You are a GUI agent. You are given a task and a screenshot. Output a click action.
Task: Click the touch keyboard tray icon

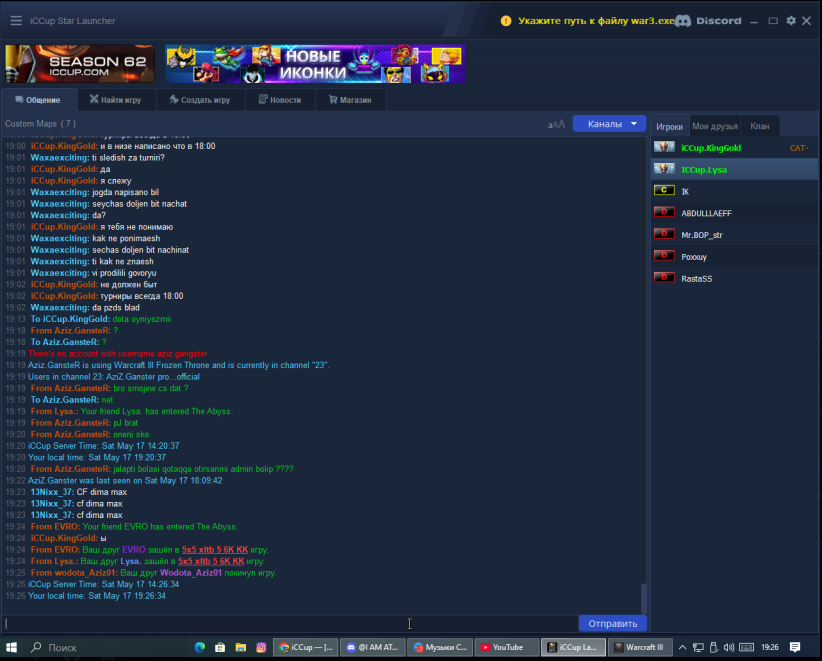pos(747,647)
